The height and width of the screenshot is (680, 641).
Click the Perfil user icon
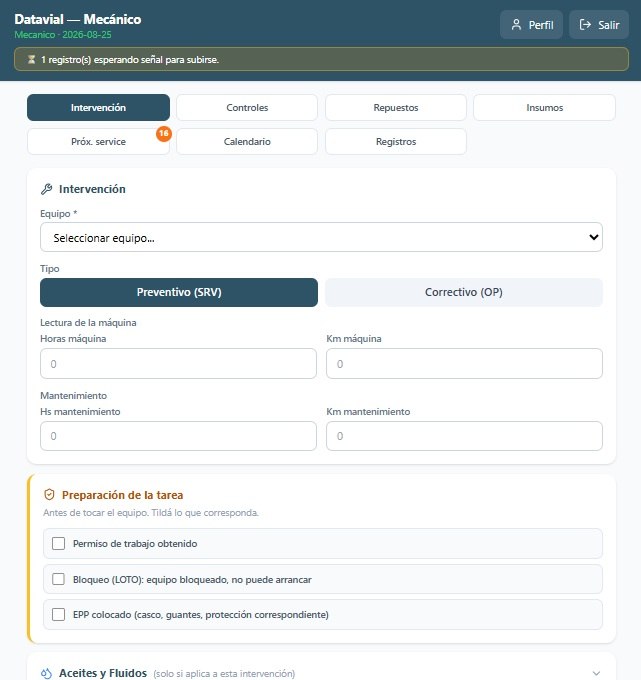516,25
